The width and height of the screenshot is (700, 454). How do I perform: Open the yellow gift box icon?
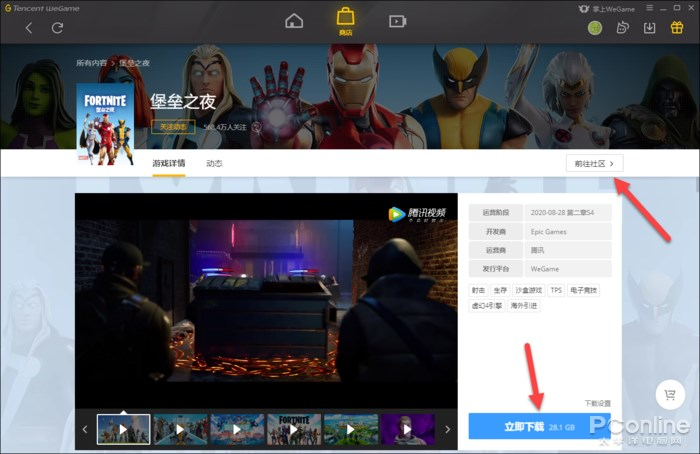click(677, 28)
